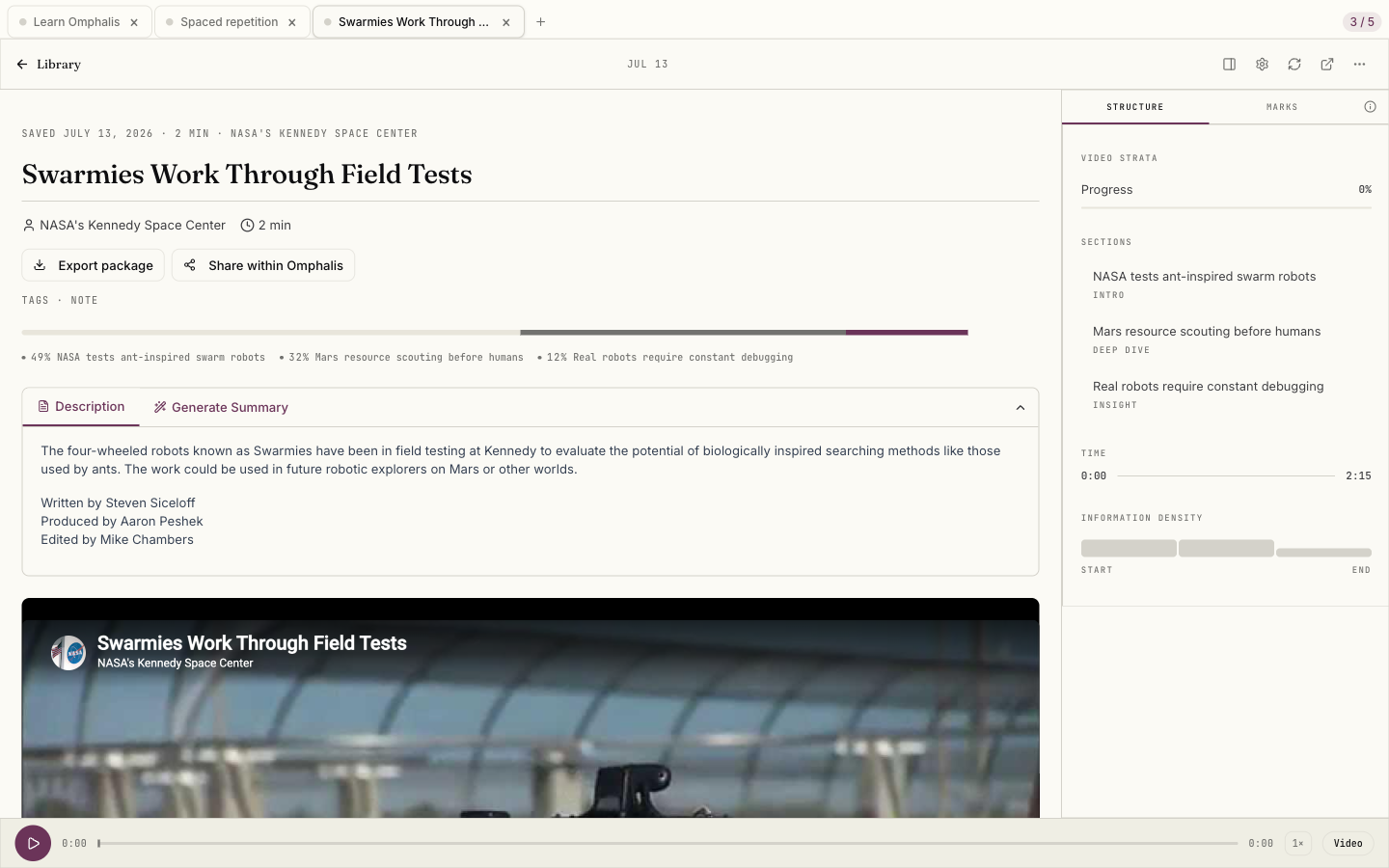Open the more options ellipsis menu
The width and height of the screenshot is (1389, 868).
[1359, 65]
